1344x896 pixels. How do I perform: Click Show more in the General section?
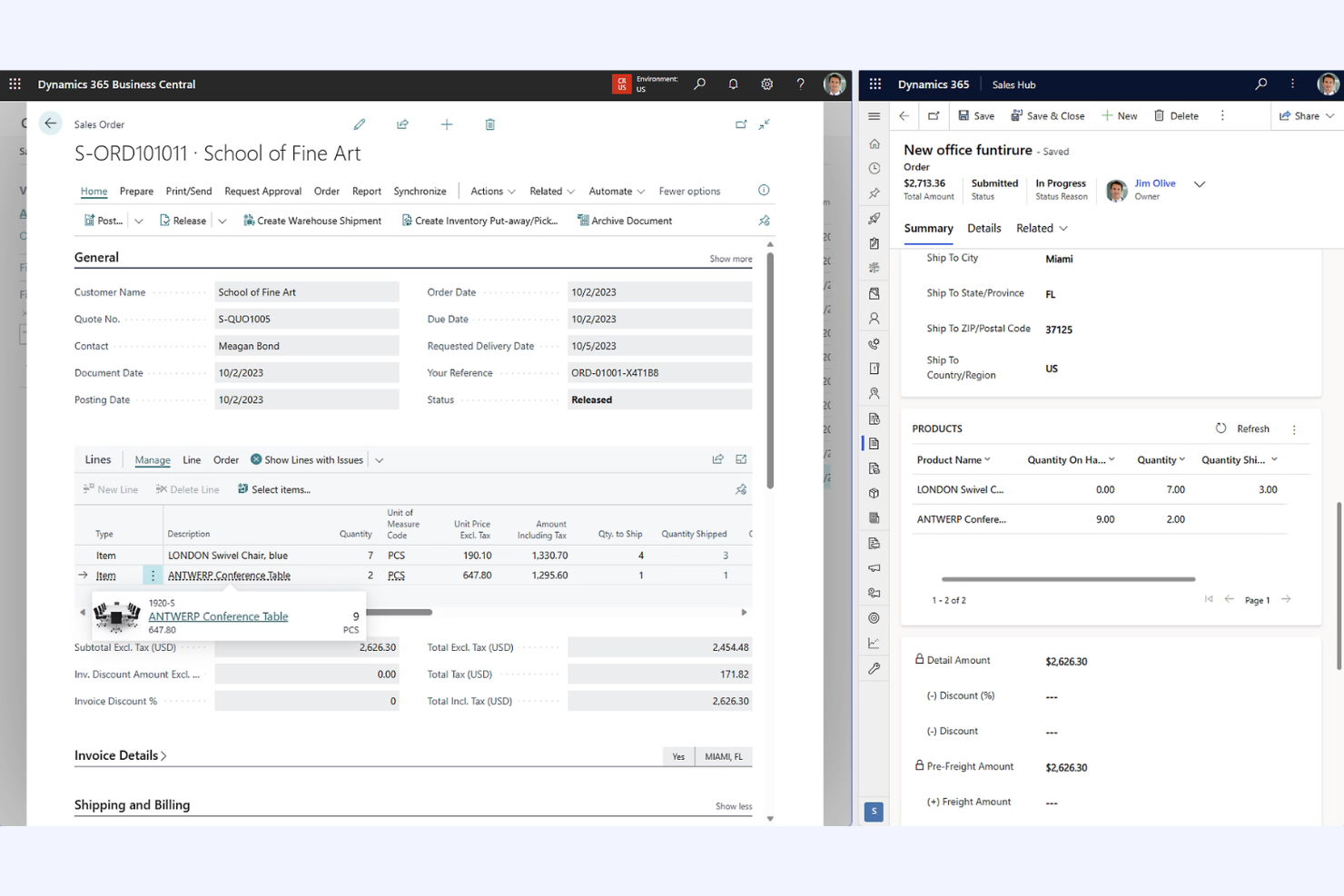730,258
